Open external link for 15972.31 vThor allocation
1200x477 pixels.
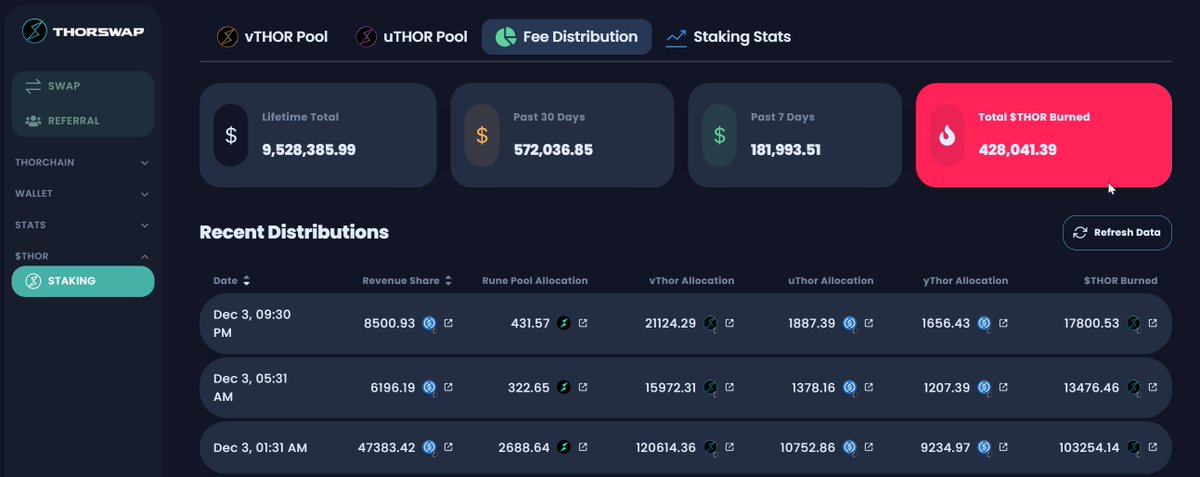(729, 387)
